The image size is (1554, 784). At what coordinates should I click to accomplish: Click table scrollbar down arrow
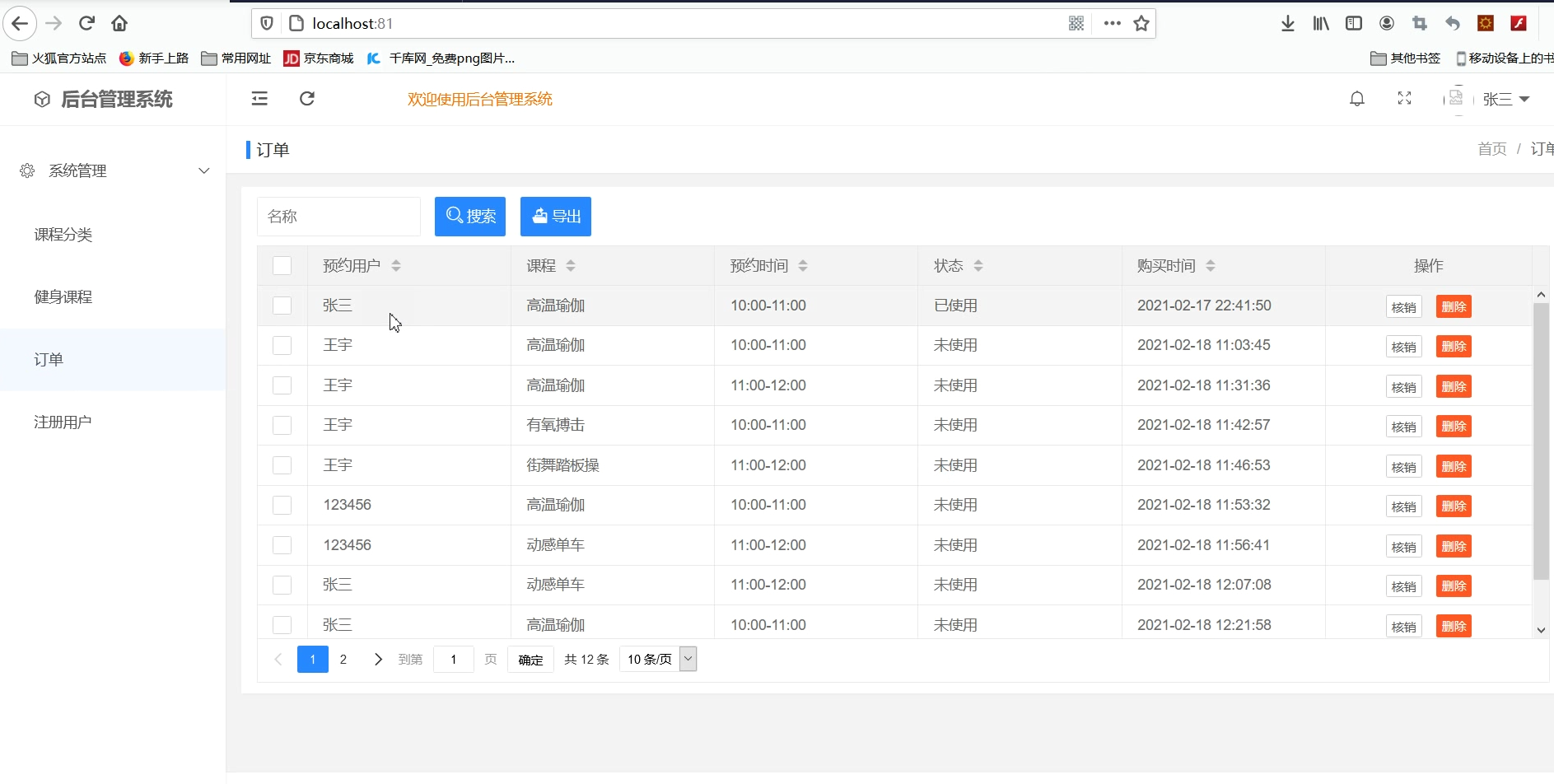(1541, 630)
